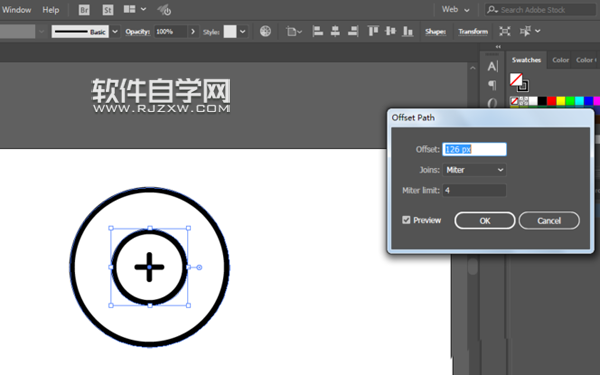Click Horizontal Align Right icon
Image resolution: width=600 pixels, height=375 pixels.
[353, 31]
